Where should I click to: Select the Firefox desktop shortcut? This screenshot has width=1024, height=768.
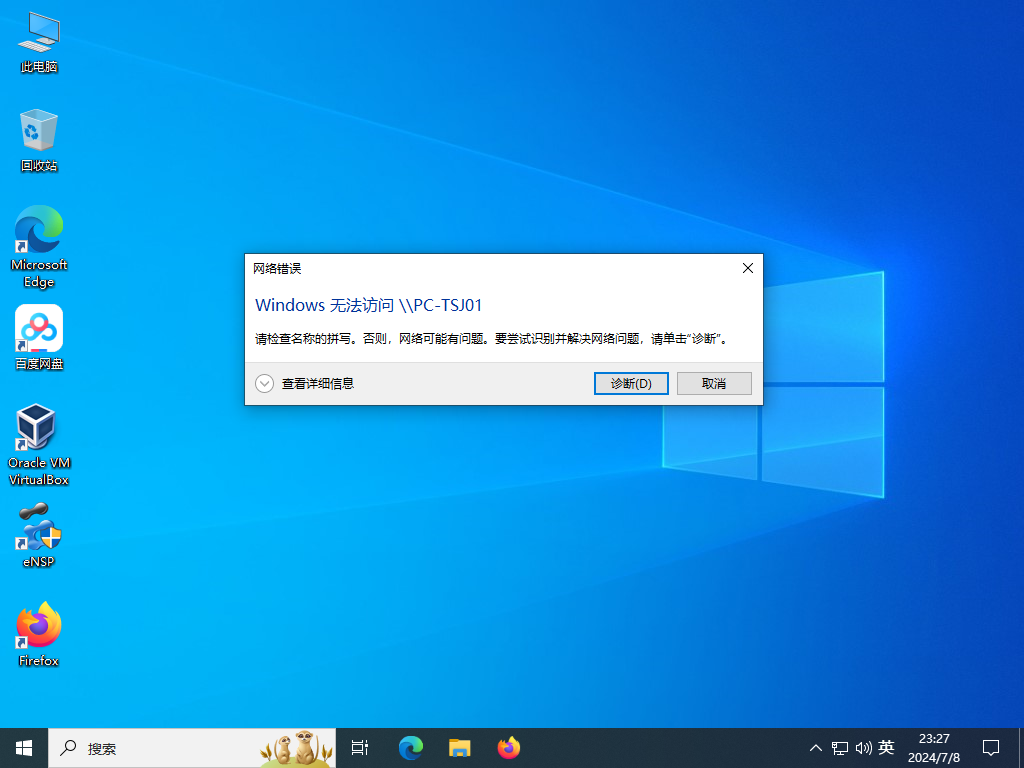coord(39,634)
